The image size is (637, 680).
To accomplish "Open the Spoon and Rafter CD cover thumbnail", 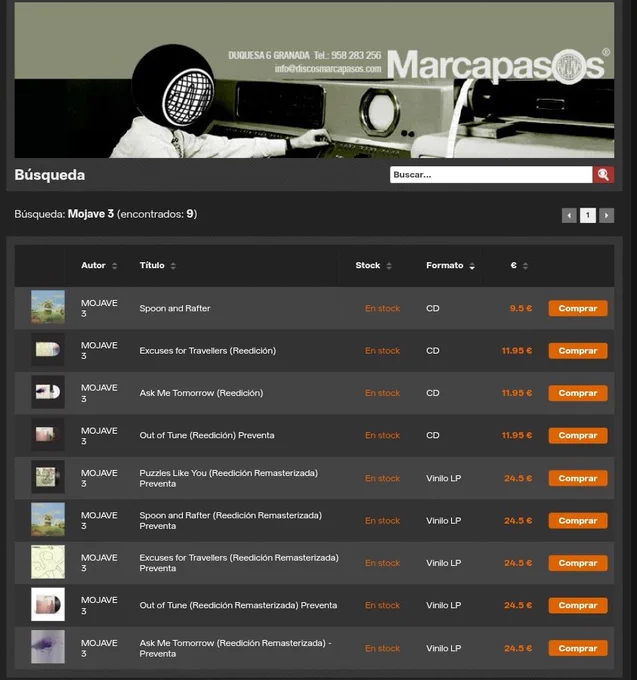I will point(48,307).
